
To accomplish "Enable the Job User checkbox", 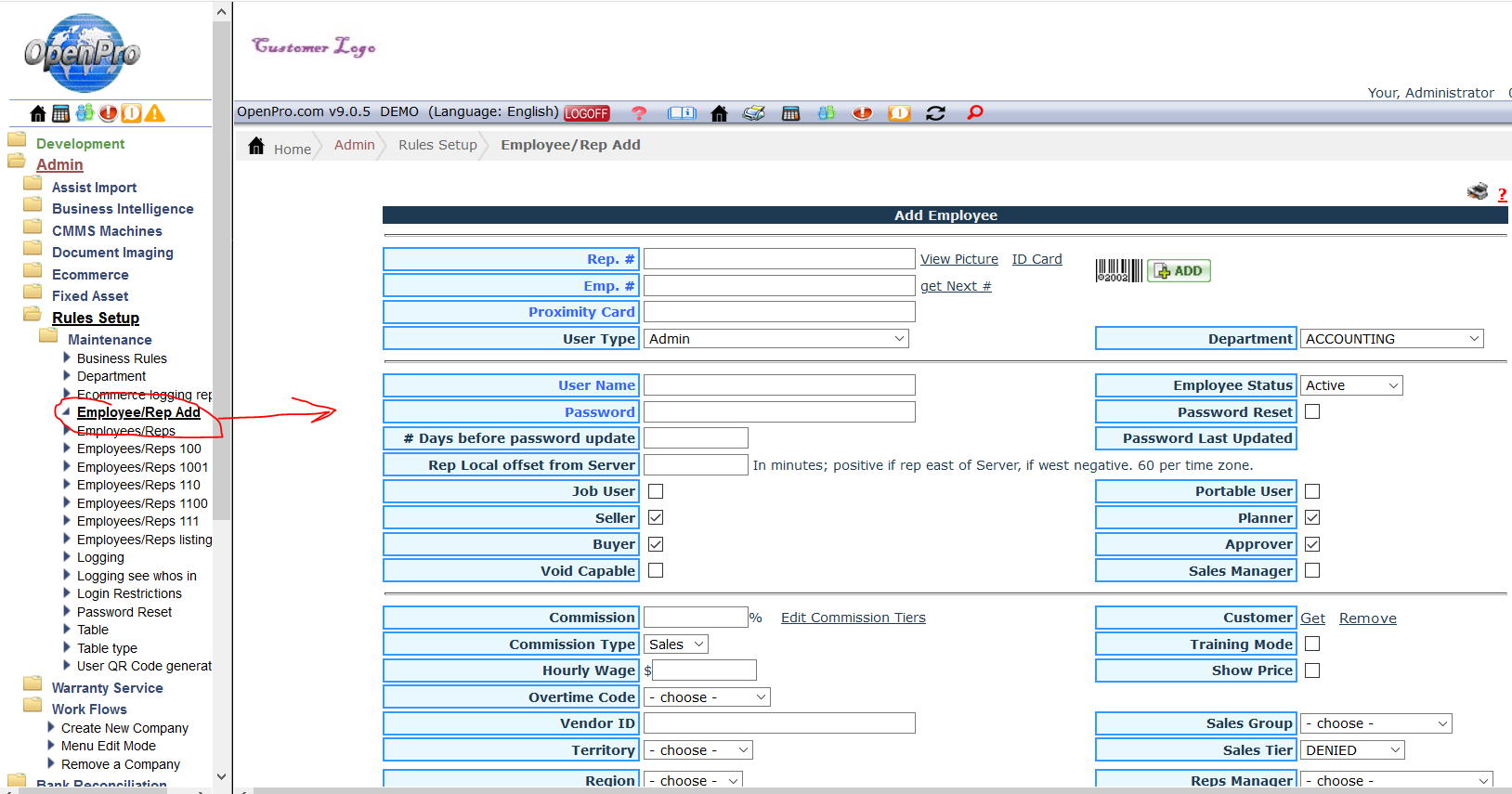I will [x=656, y=491].
